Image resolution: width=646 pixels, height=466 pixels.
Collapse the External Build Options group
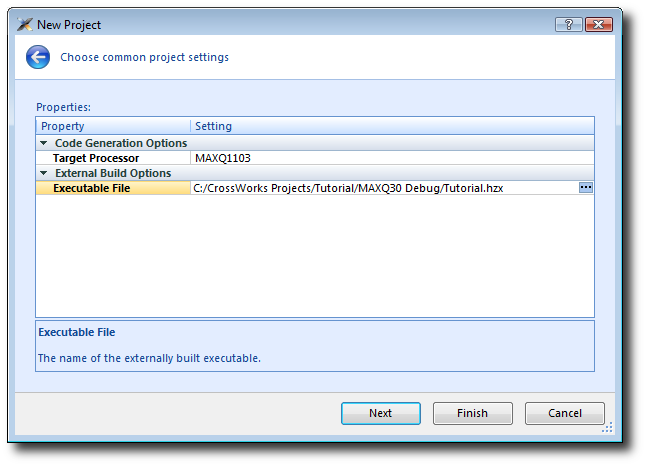coord(46,173)
